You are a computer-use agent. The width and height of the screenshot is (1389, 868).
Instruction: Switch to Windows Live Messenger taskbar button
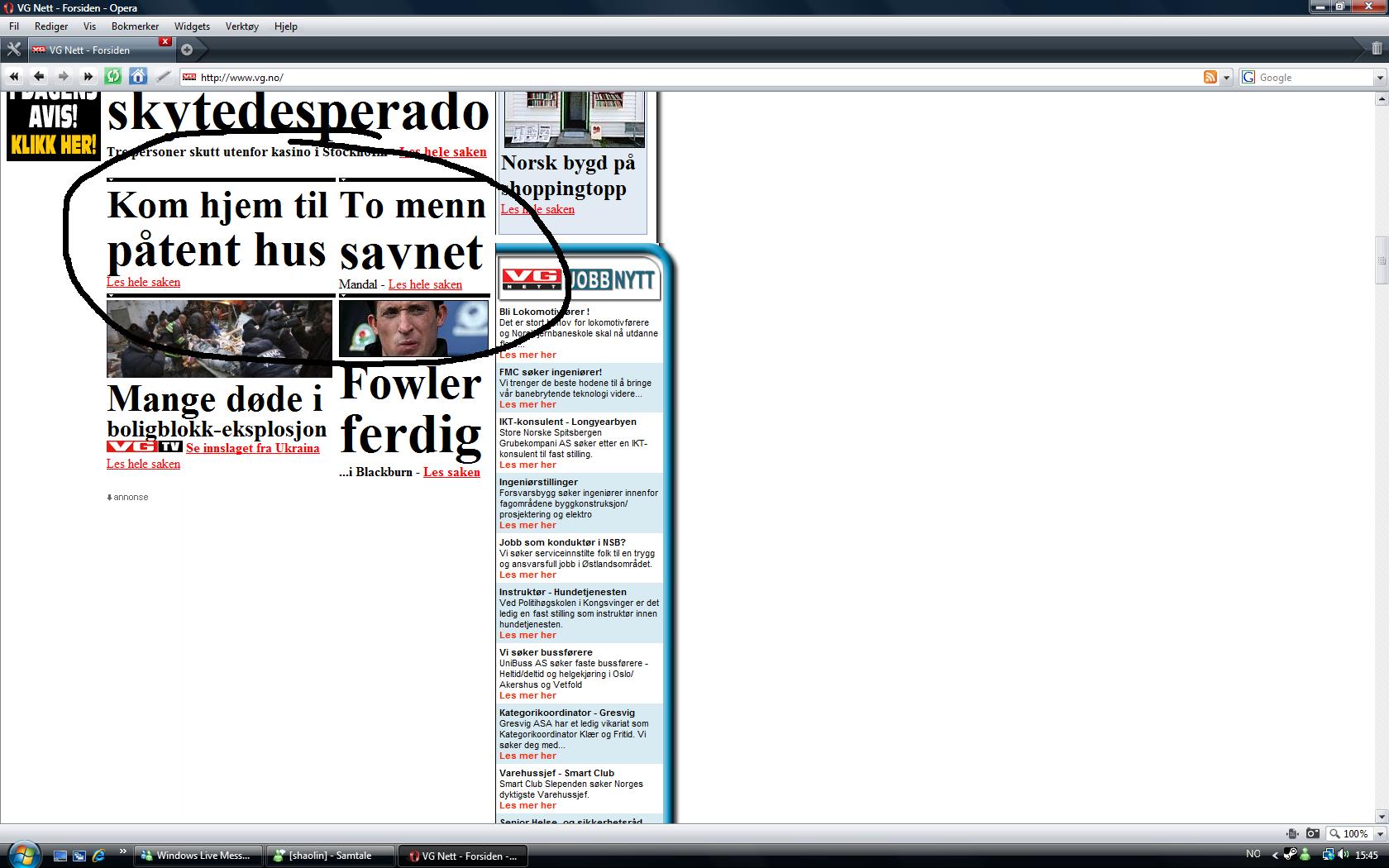[198, 856]
